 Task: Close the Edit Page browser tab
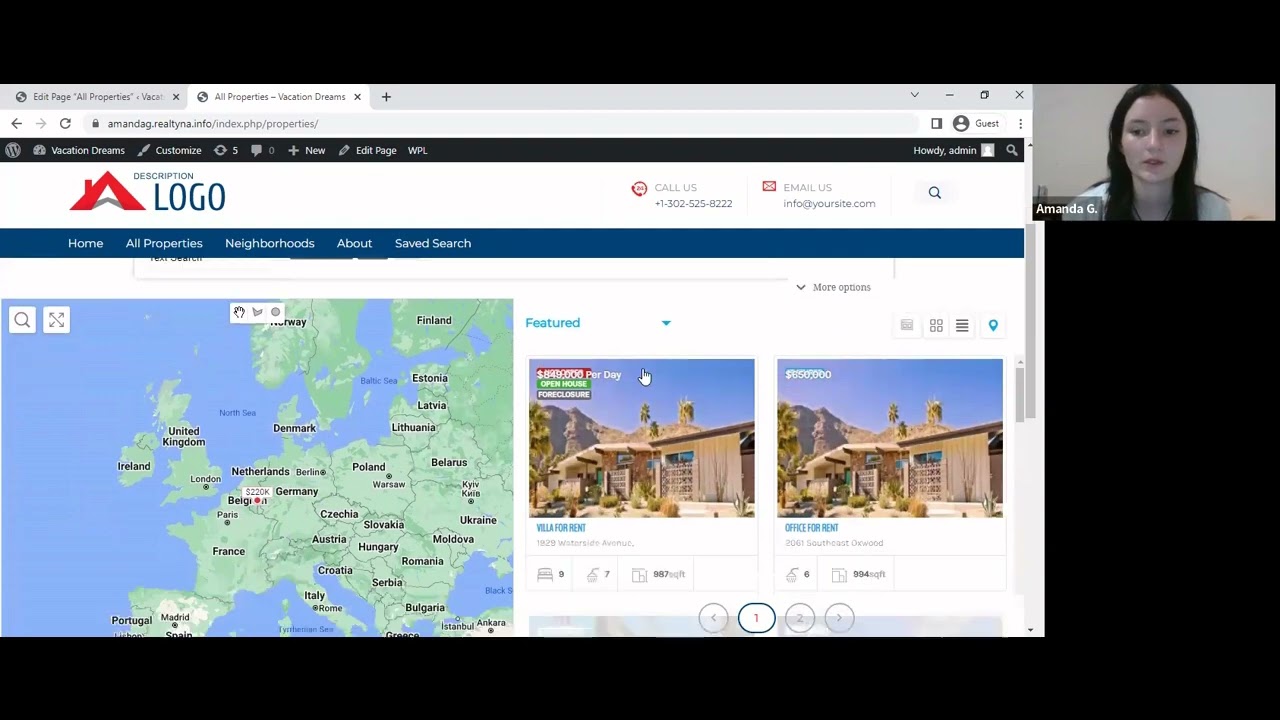176,97
